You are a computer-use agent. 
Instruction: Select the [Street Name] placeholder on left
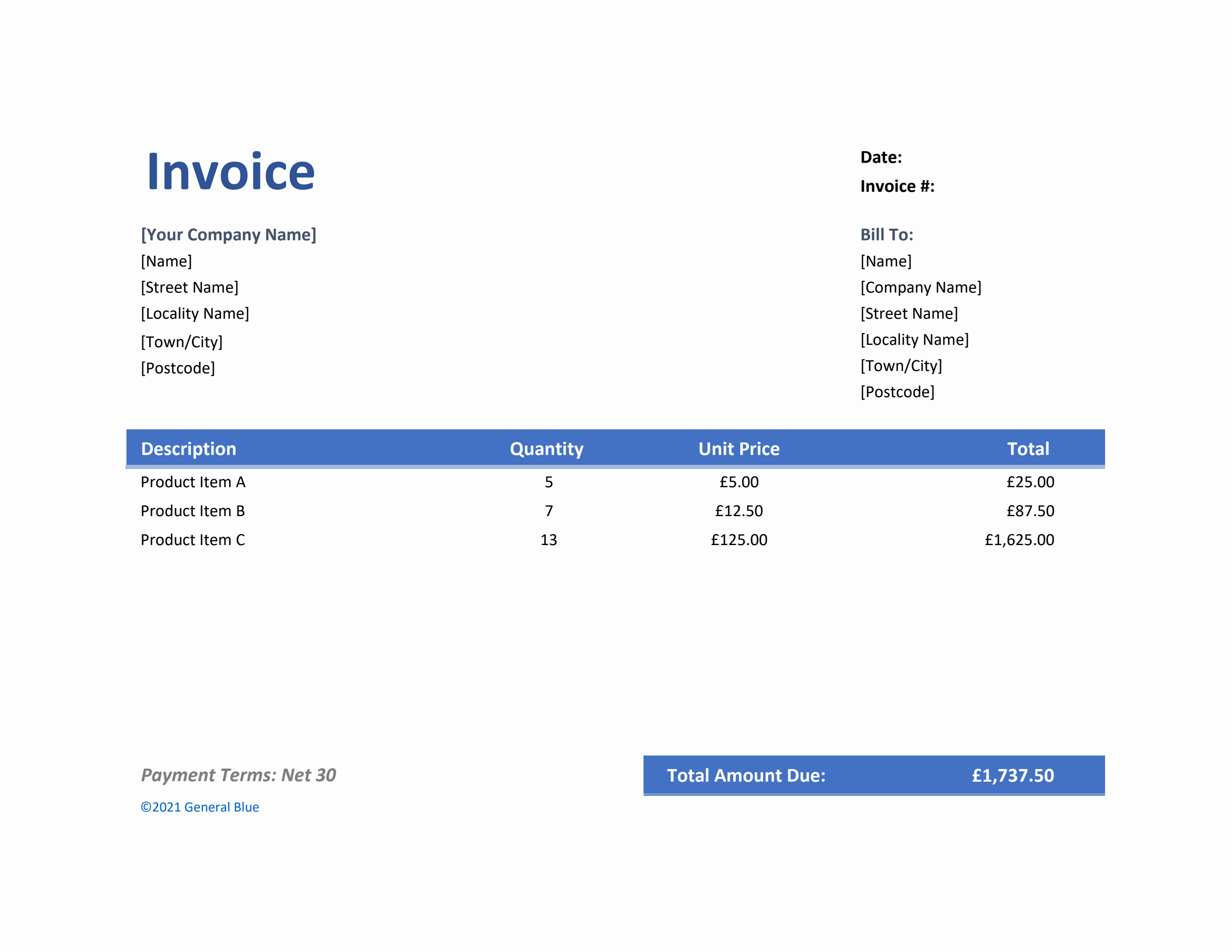[x=189, y=287]
